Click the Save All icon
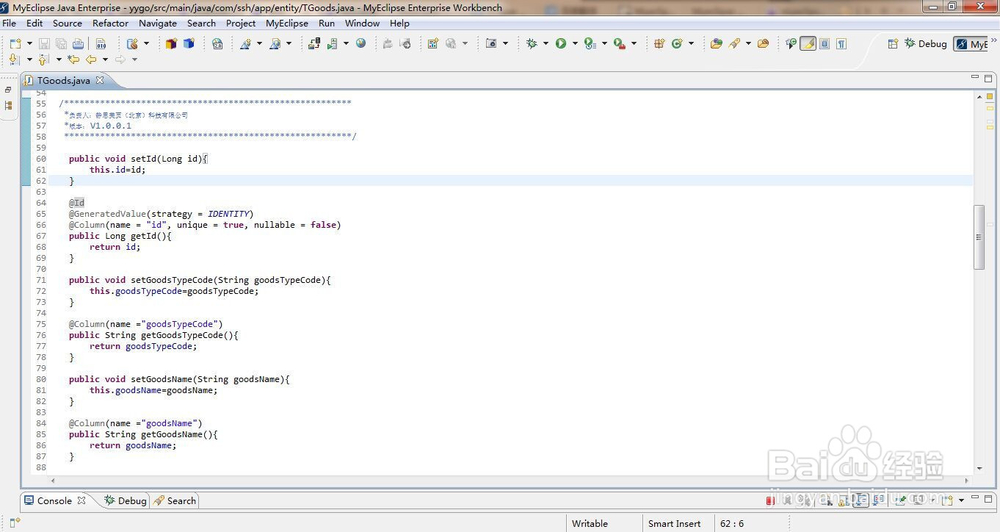This screenshot has height=532, width=1000. [x=61, y=43]
